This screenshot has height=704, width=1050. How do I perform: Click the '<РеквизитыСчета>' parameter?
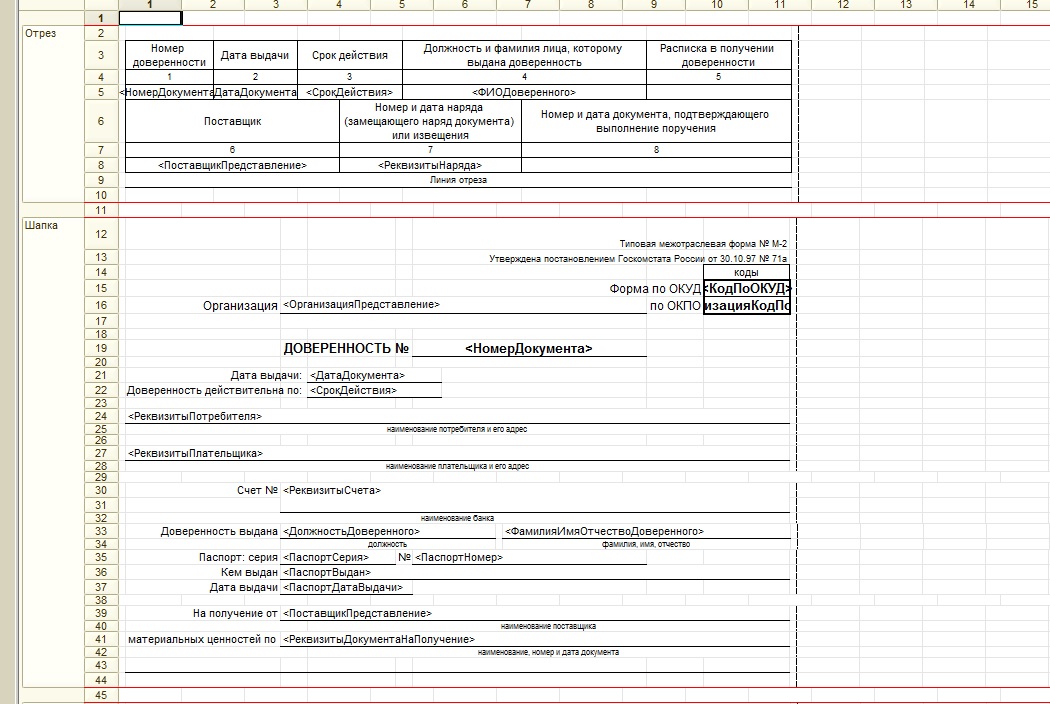(332, 490)
